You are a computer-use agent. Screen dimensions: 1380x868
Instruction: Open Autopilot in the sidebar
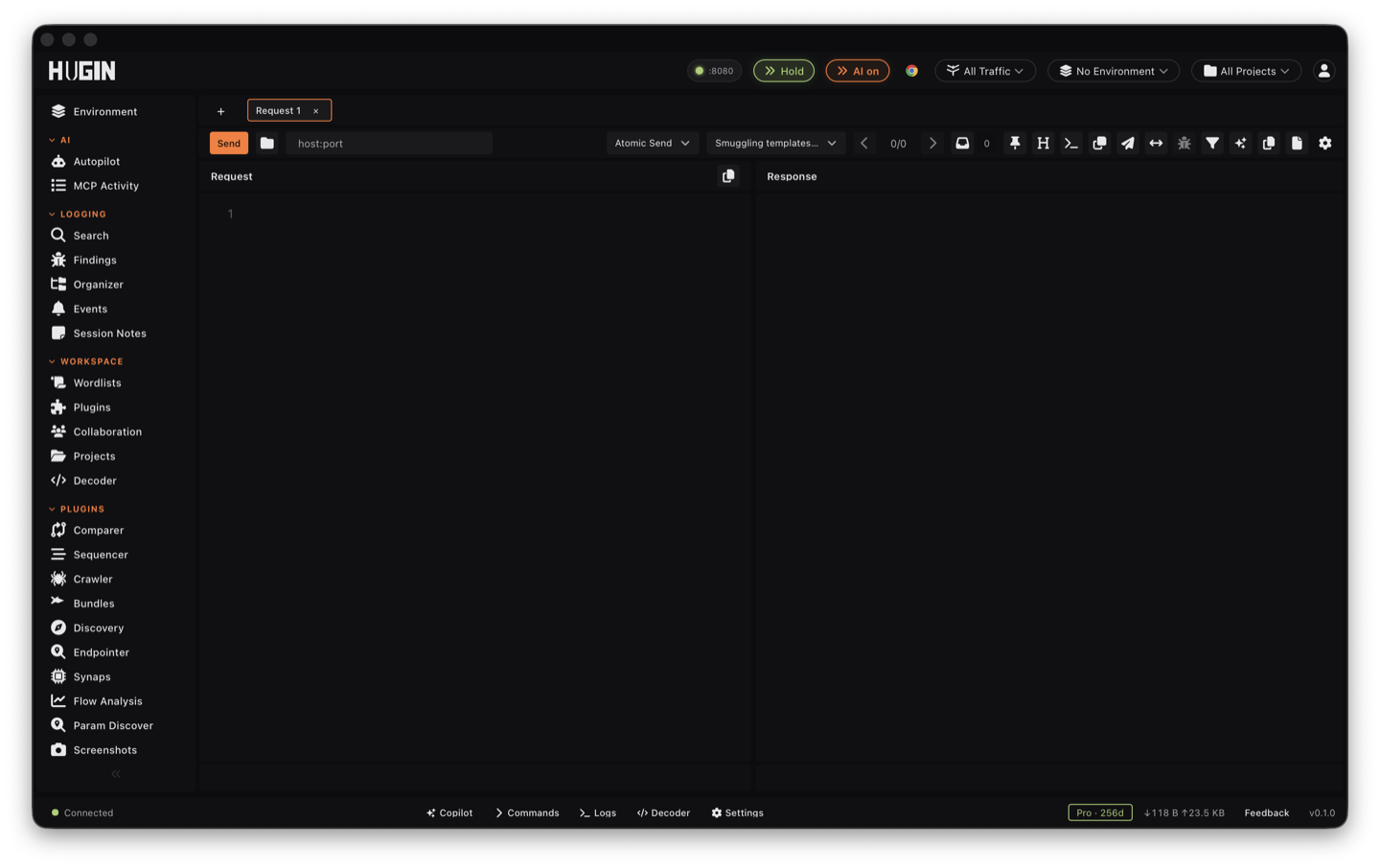[96, 161]
